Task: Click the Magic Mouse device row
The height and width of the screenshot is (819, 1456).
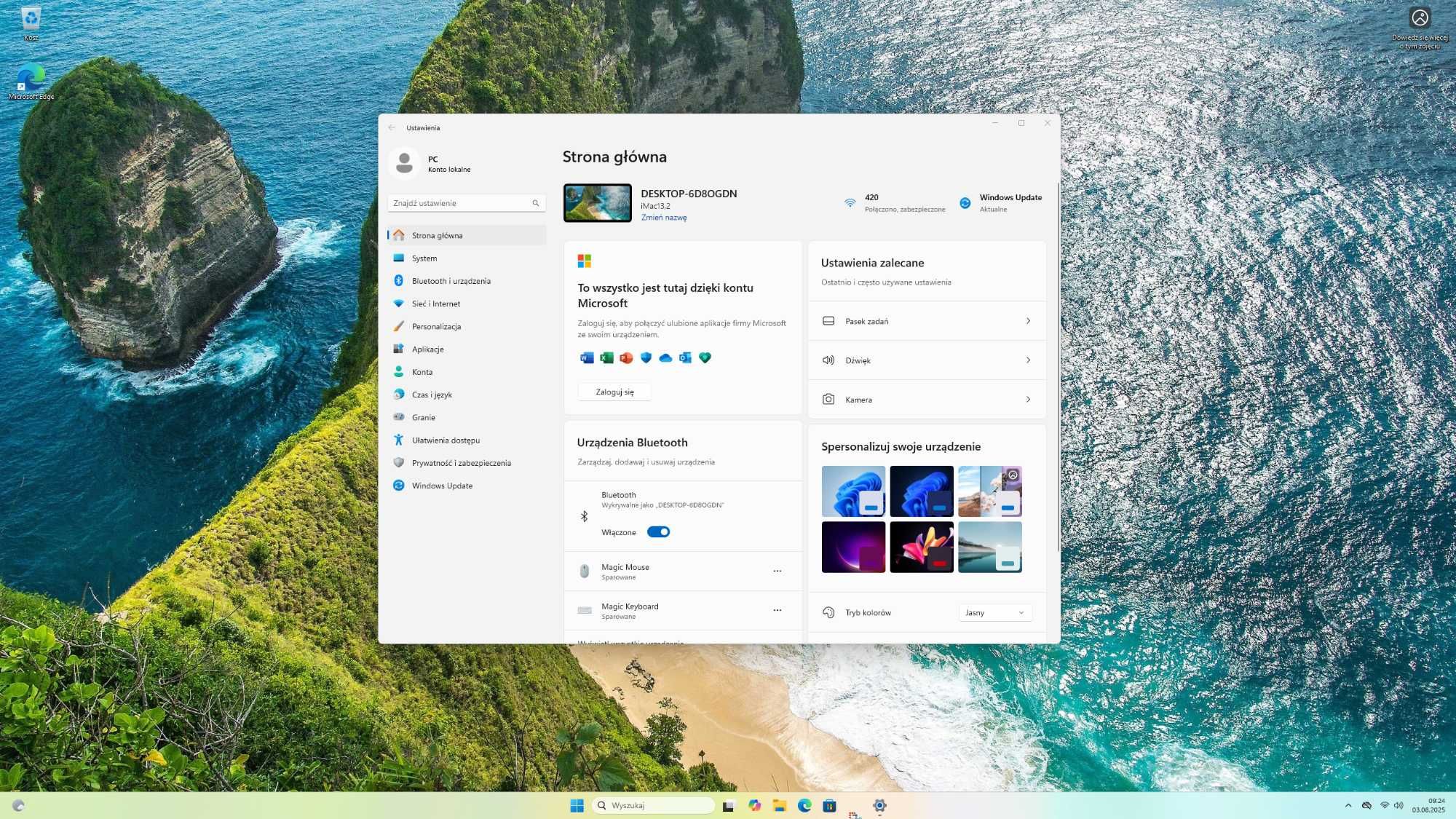Action: [683, 571]
